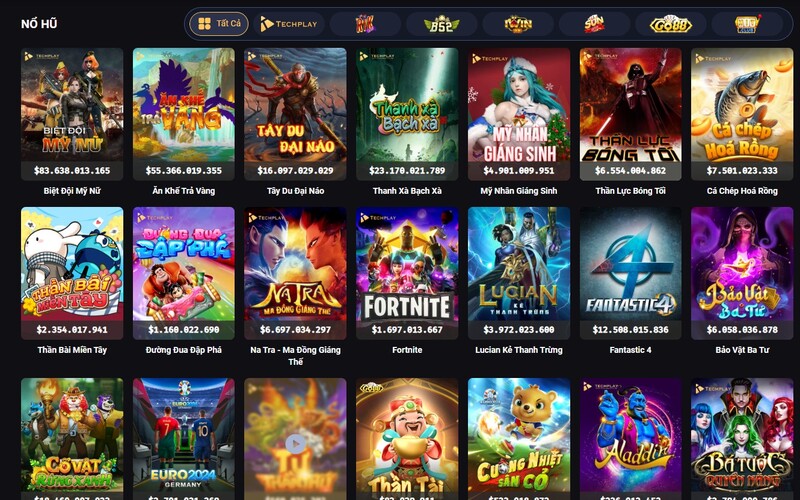800x500 pixels.
Task: Choose the RIK provider logo
Action: click(365, 24)
